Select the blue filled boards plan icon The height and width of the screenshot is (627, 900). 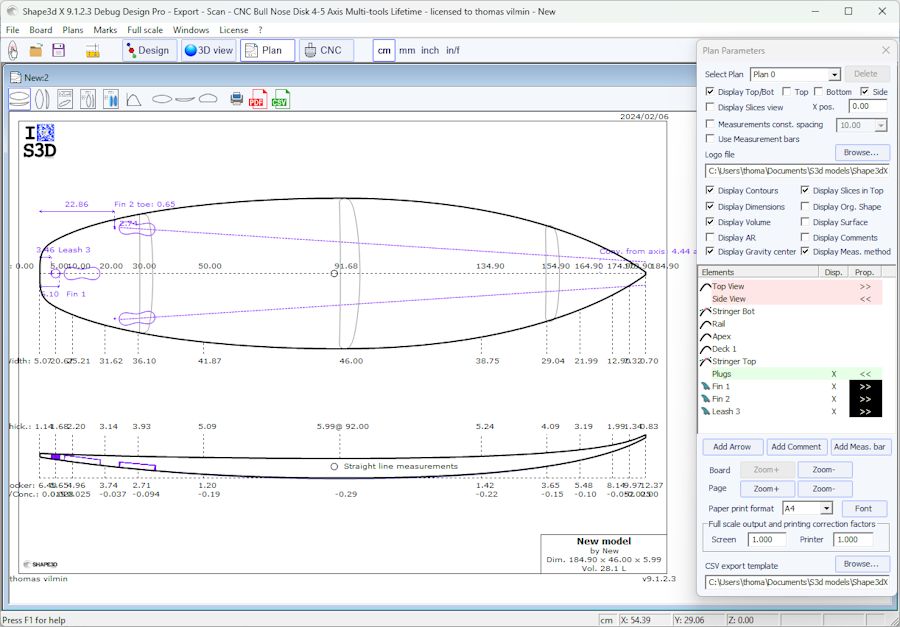[111, 99]
